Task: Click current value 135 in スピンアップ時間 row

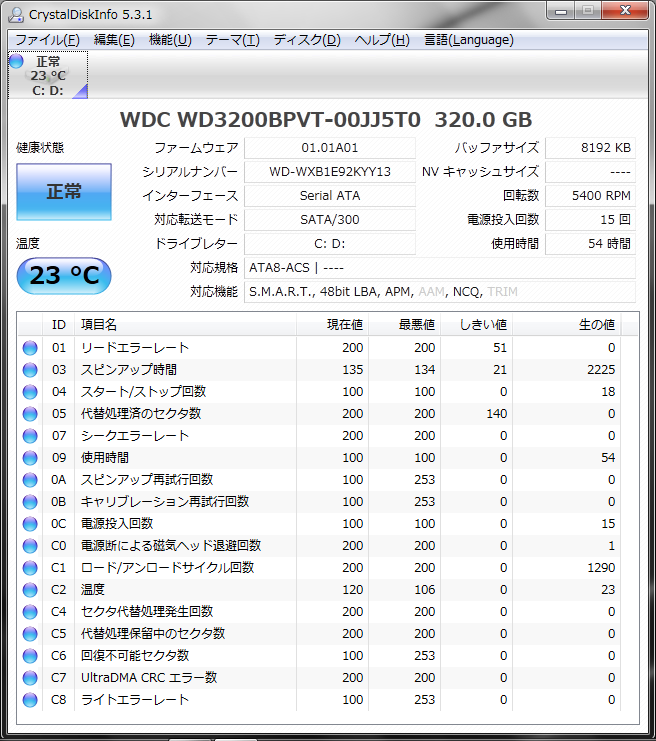Action: [353, 370]
